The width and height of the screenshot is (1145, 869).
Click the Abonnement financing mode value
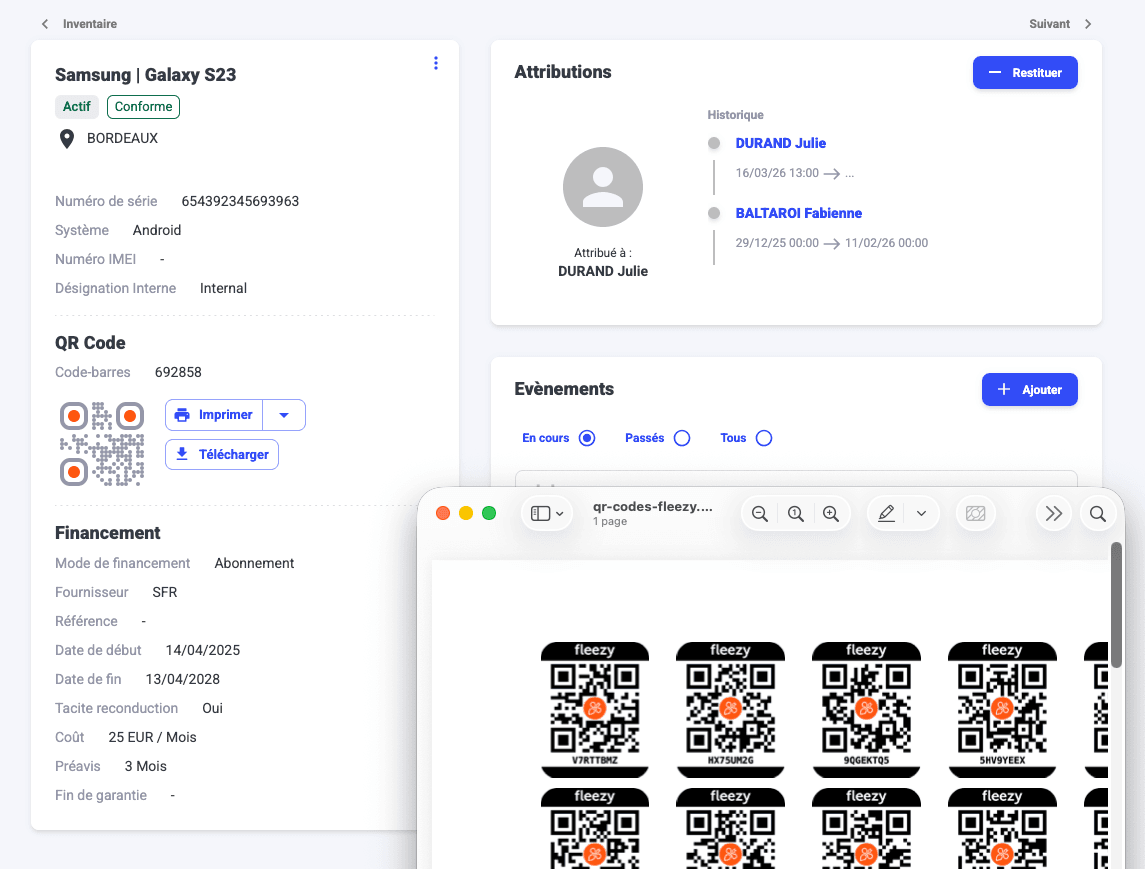(254, 563)
